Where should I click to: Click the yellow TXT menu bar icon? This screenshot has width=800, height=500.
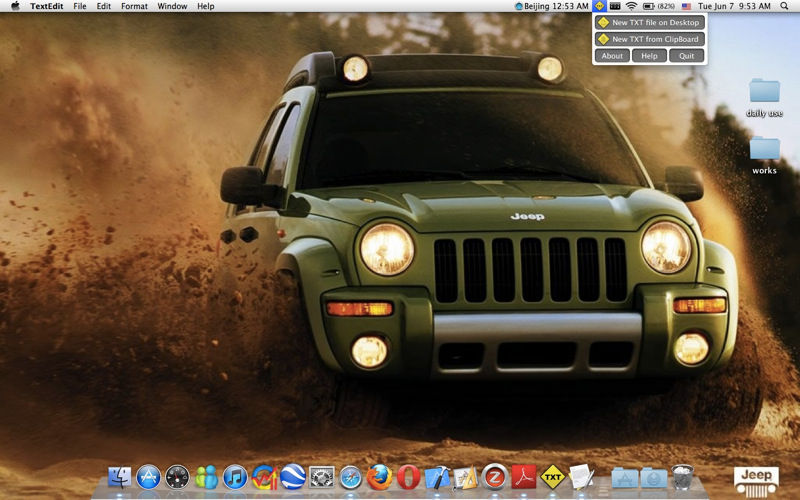(x=599, y=6)
